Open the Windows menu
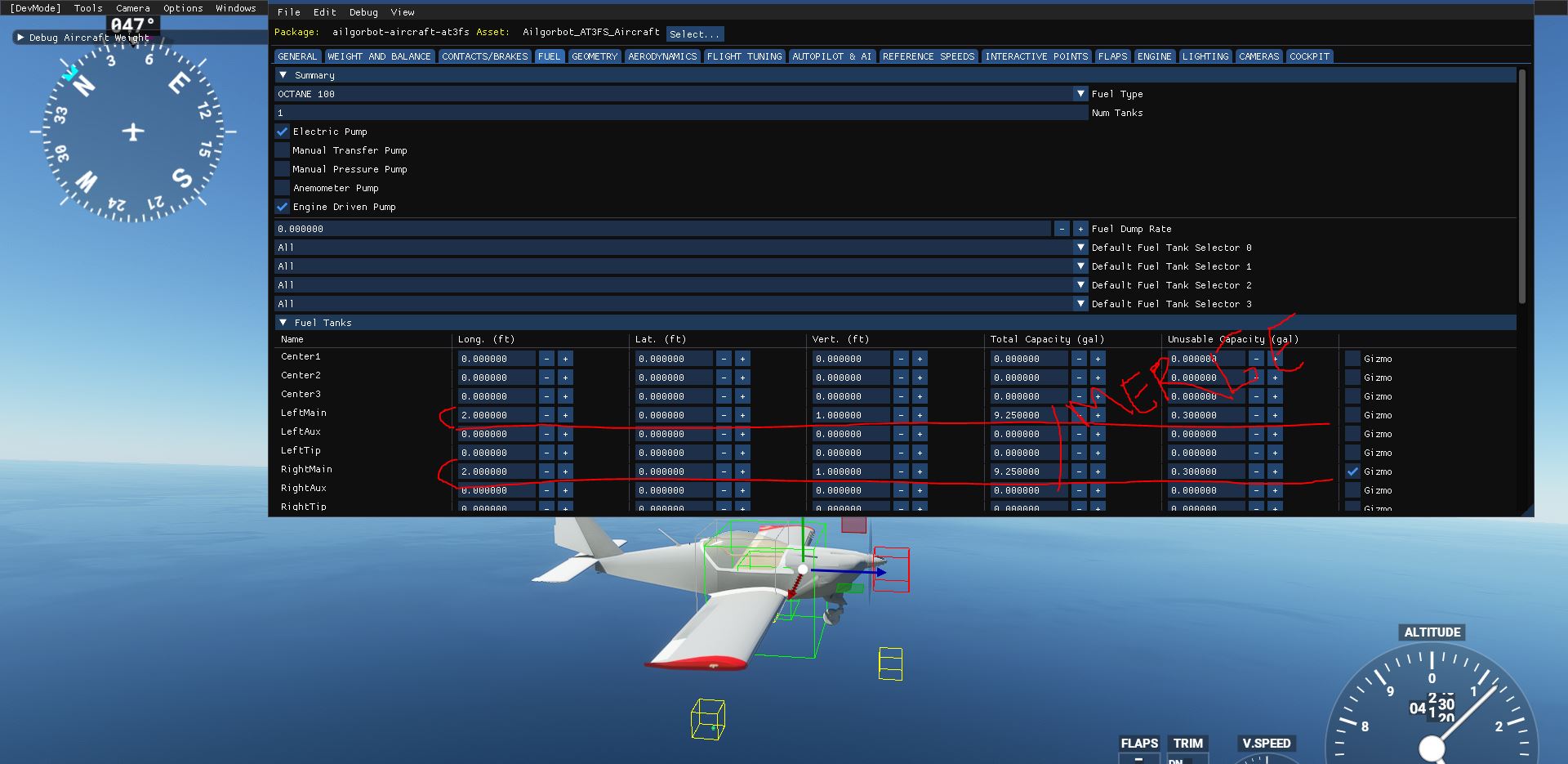1568x764 pixels. click(x=236, y=8)
